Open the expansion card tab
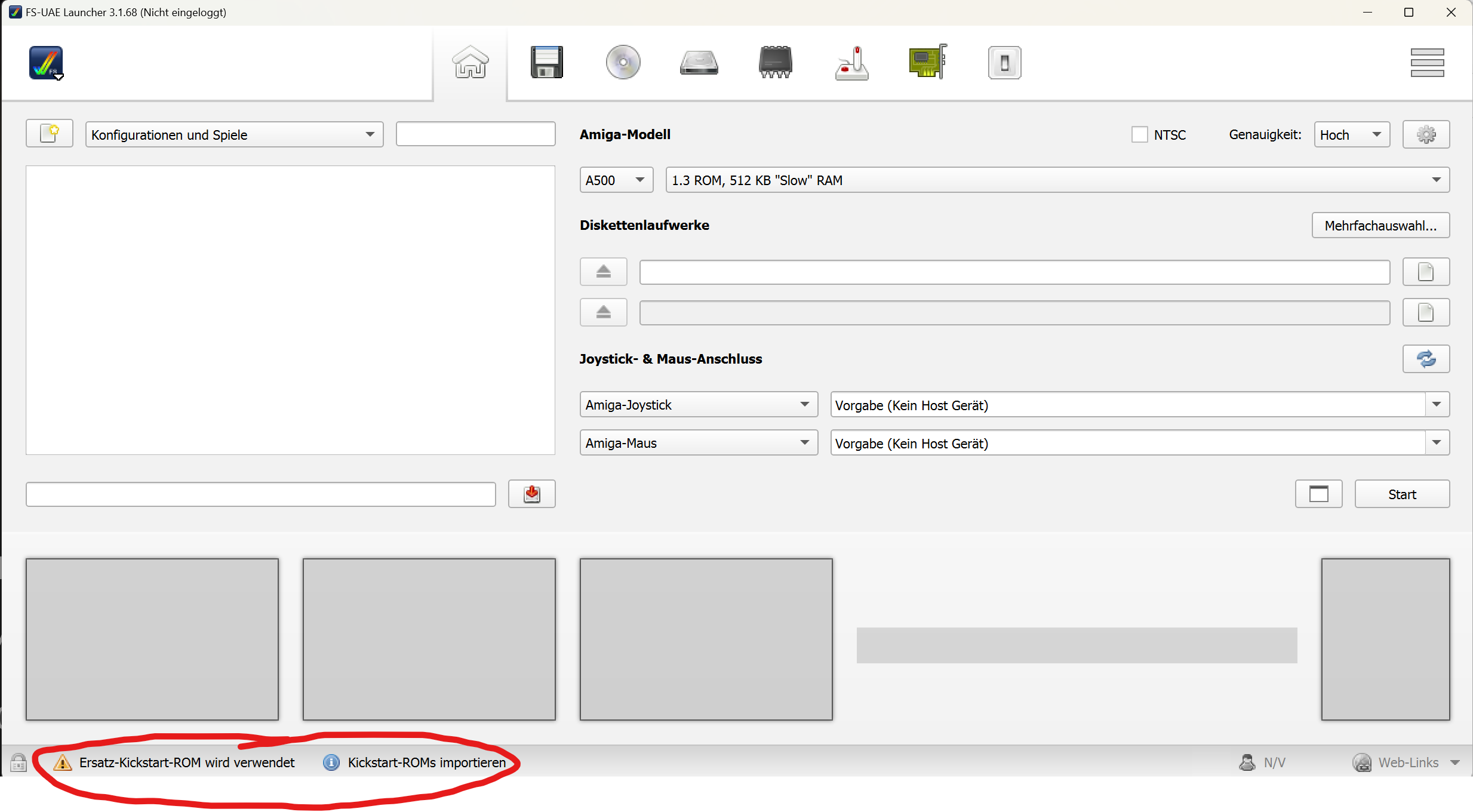The width and height of the screenshot is (1473, 812). [928, 62]
